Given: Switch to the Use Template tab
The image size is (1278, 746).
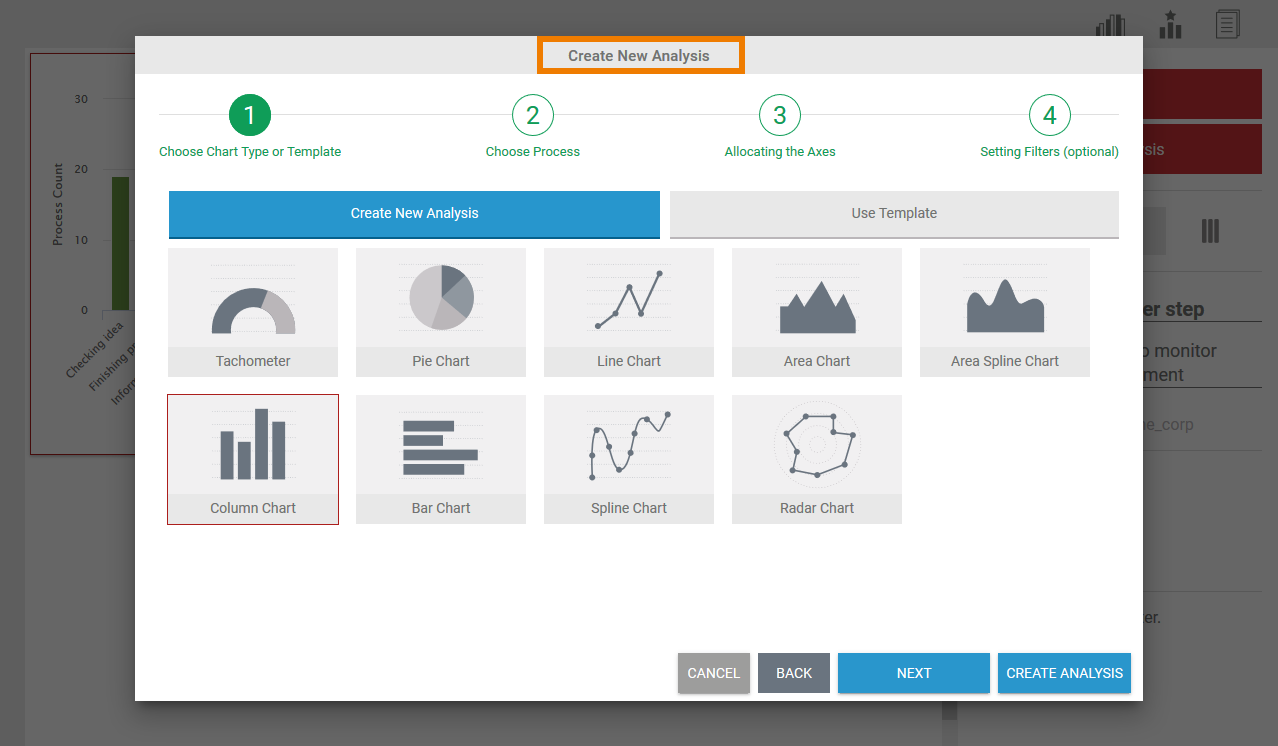Looking at the screenshot, I should tap(894, 214).
